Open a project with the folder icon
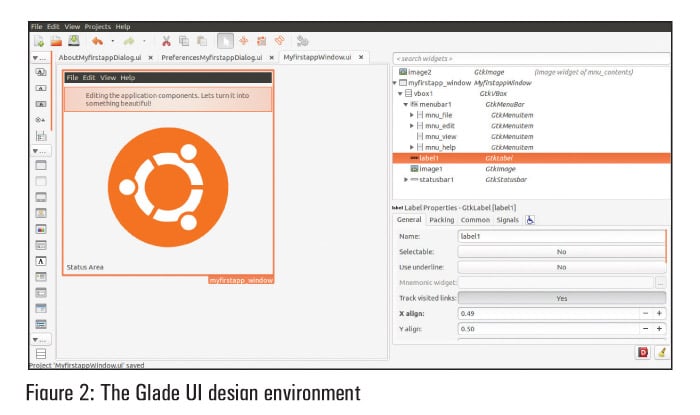The height and width of the screenshot is (415, 700). 56,41
